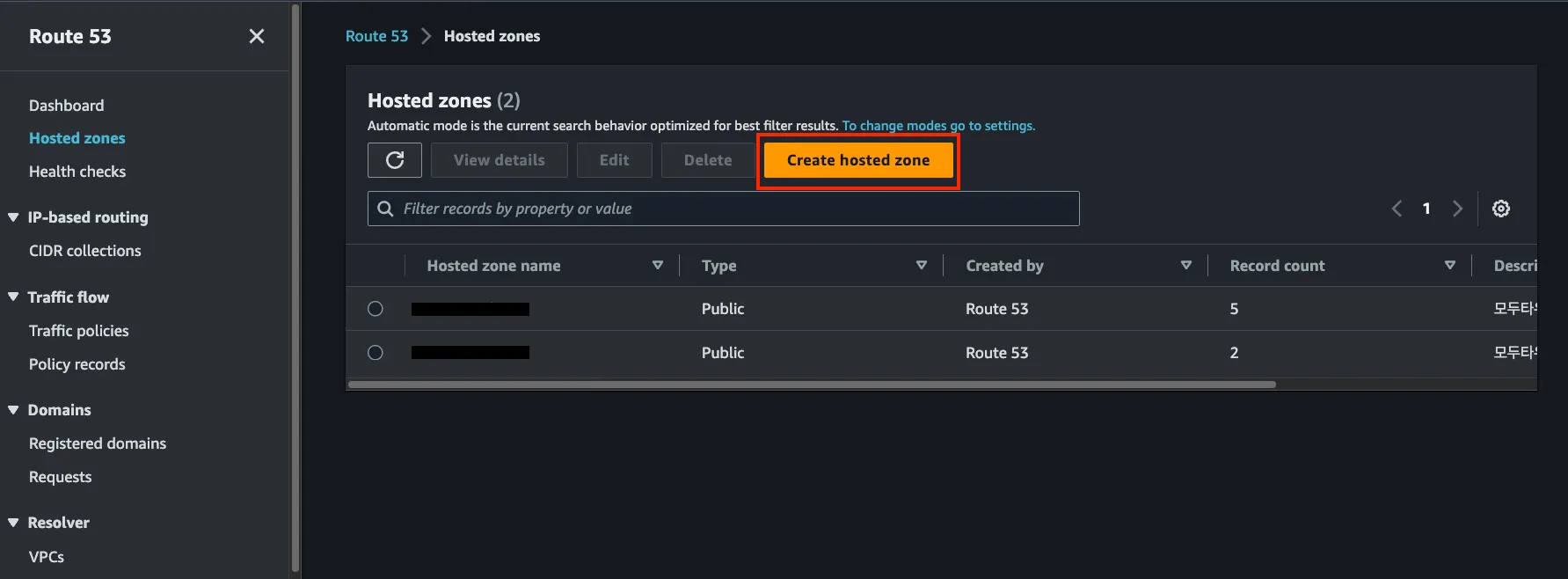Go to previous page arrow
1568x579 pixels.
tap(1397, 209)
